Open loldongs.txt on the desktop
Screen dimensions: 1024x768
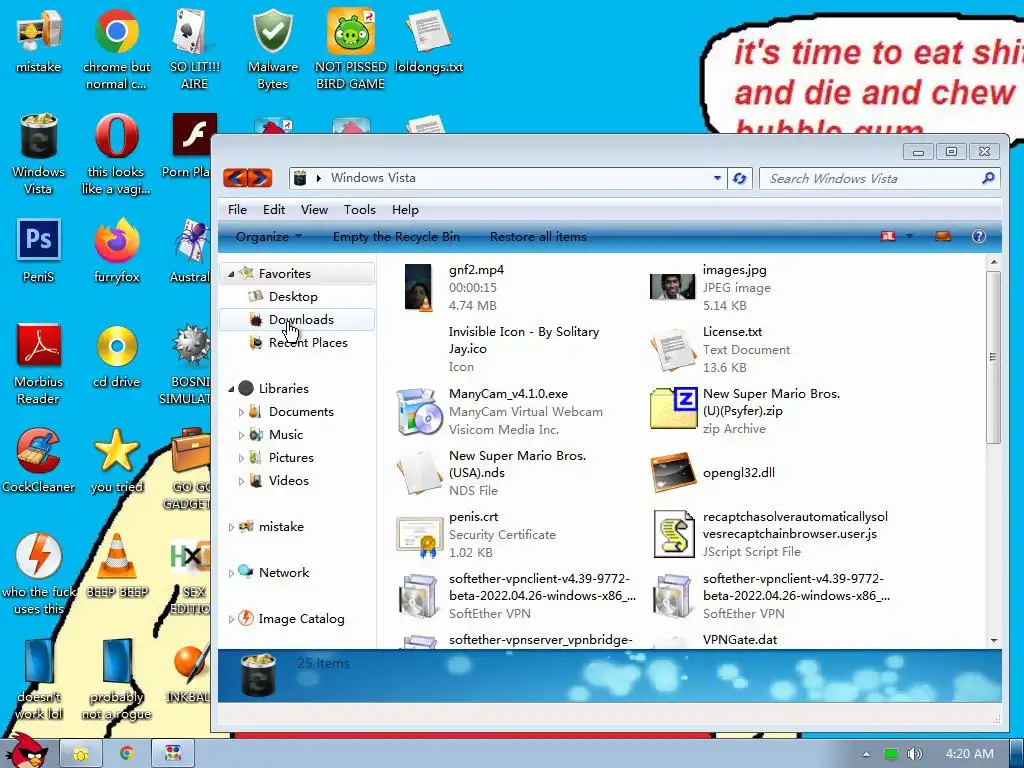tap(428, 40)
